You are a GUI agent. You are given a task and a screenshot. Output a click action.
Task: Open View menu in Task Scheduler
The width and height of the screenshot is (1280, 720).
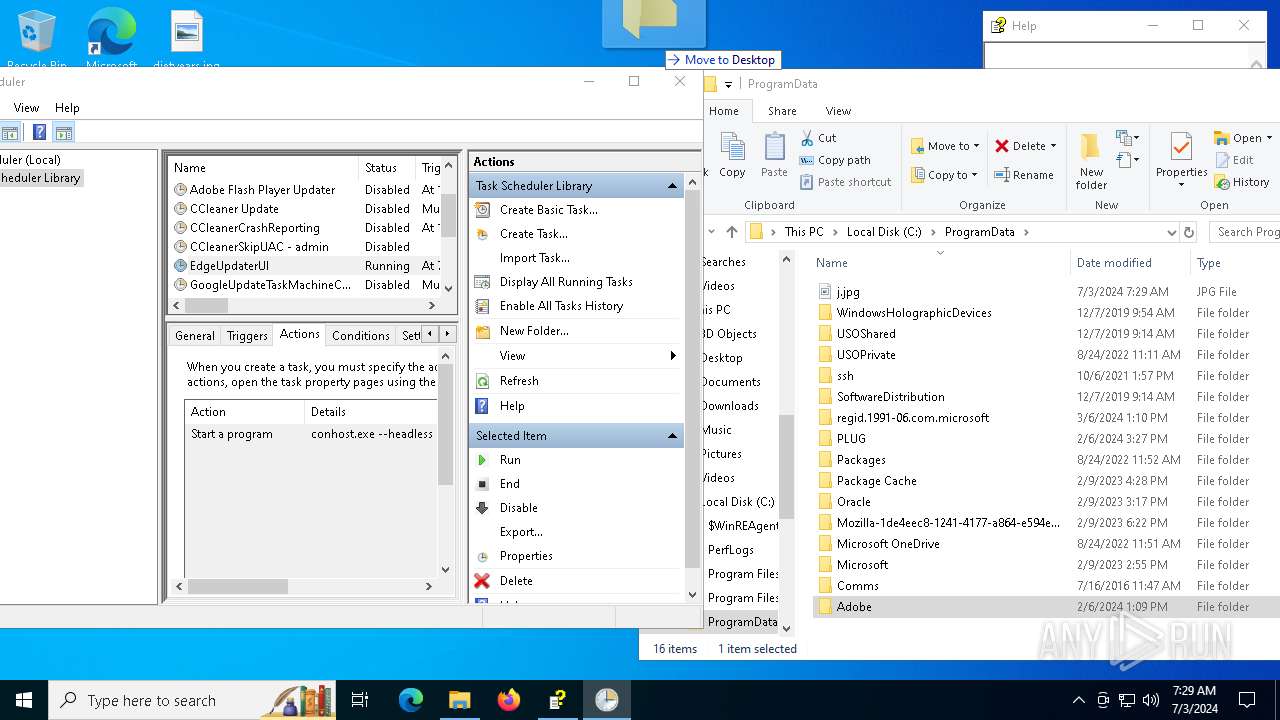pyautogui.click(x=27, y=108)
